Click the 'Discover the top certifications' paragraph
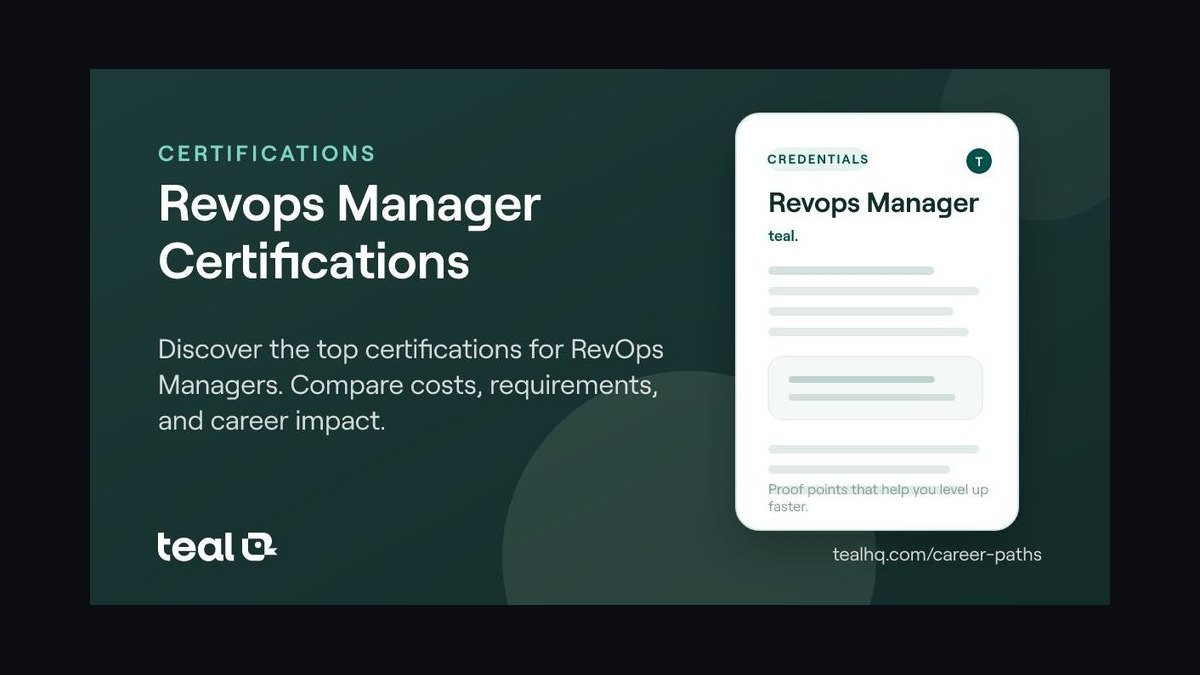 tap(410, 385)
